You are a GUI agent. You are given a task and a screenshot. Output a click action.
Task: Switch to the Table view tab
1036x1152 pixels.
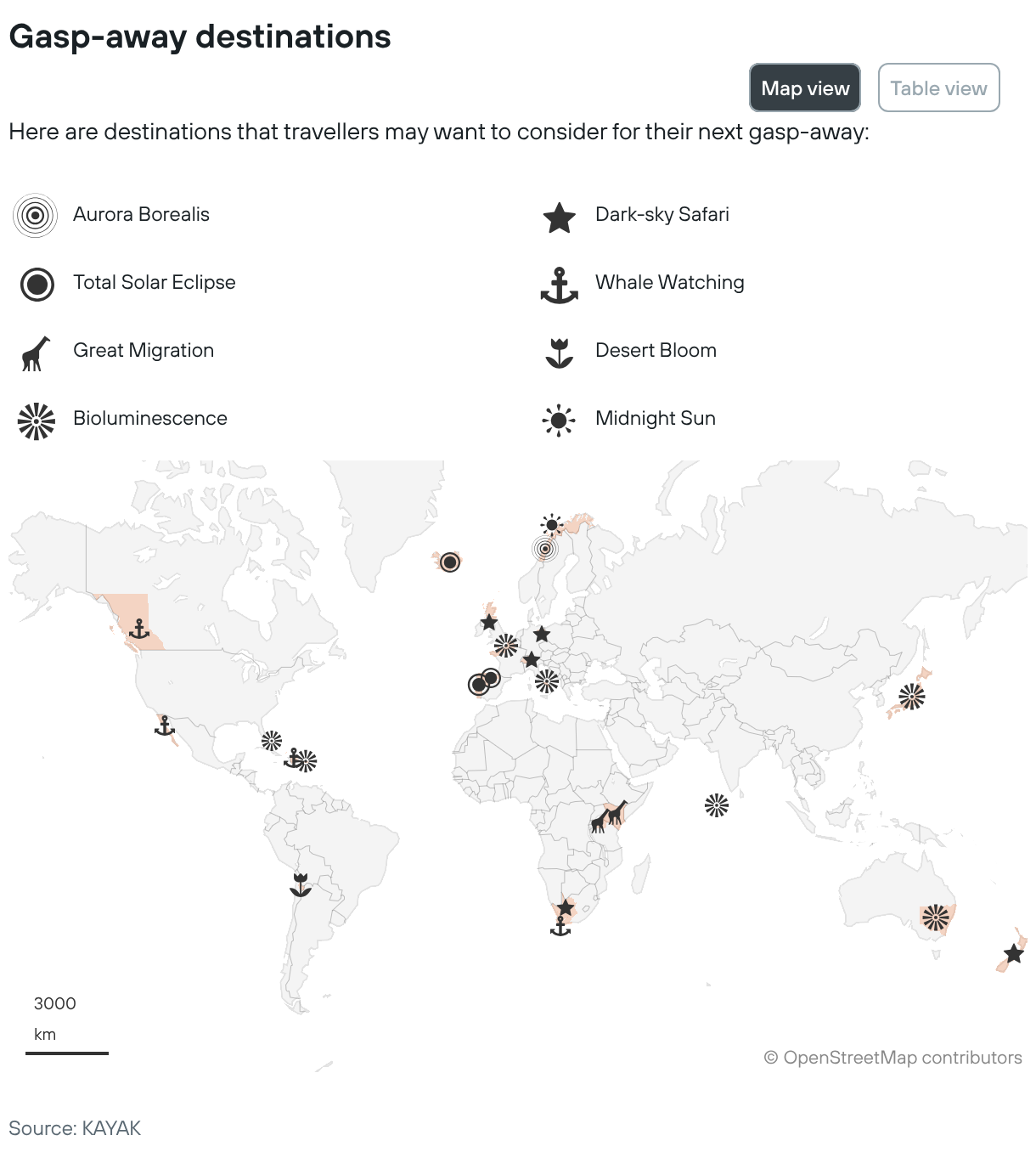938,88
